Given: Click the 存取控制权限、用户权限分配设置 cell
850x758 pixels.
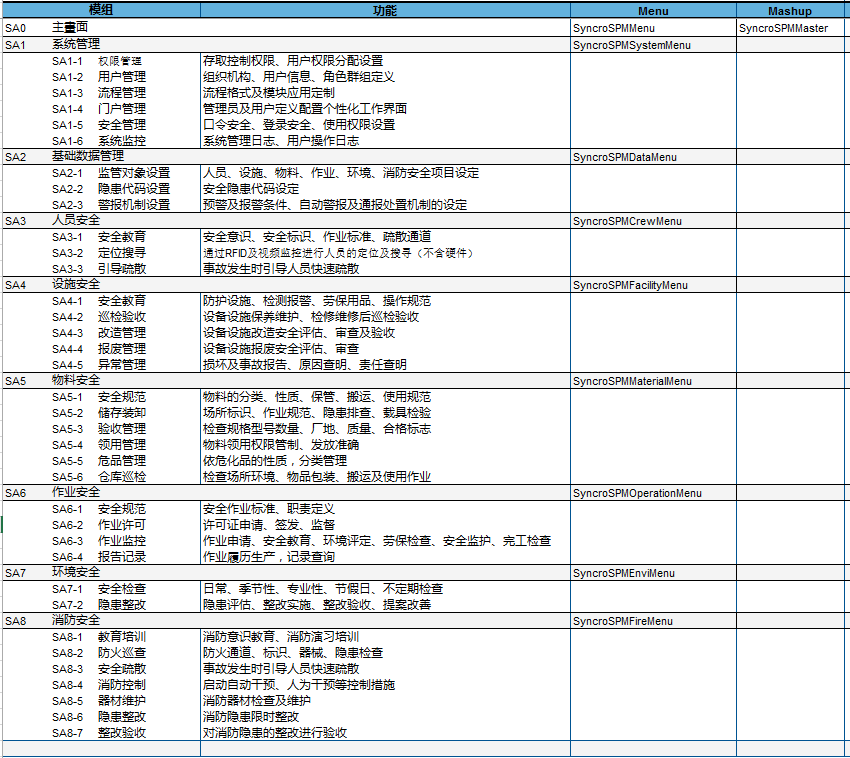Looking at the screenshot, I should (x=385, y=61).
